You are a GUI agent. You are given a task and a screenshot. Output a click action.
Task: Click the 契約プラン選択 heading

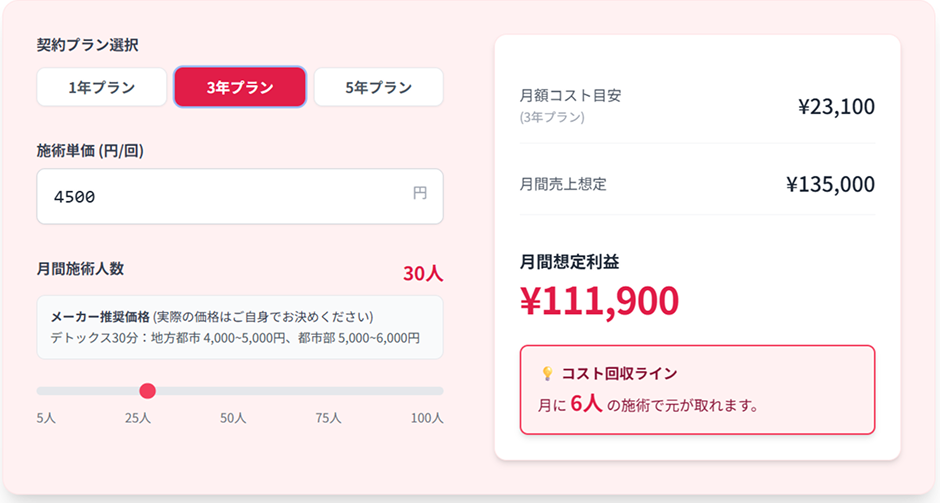click(x=87, y=45)
